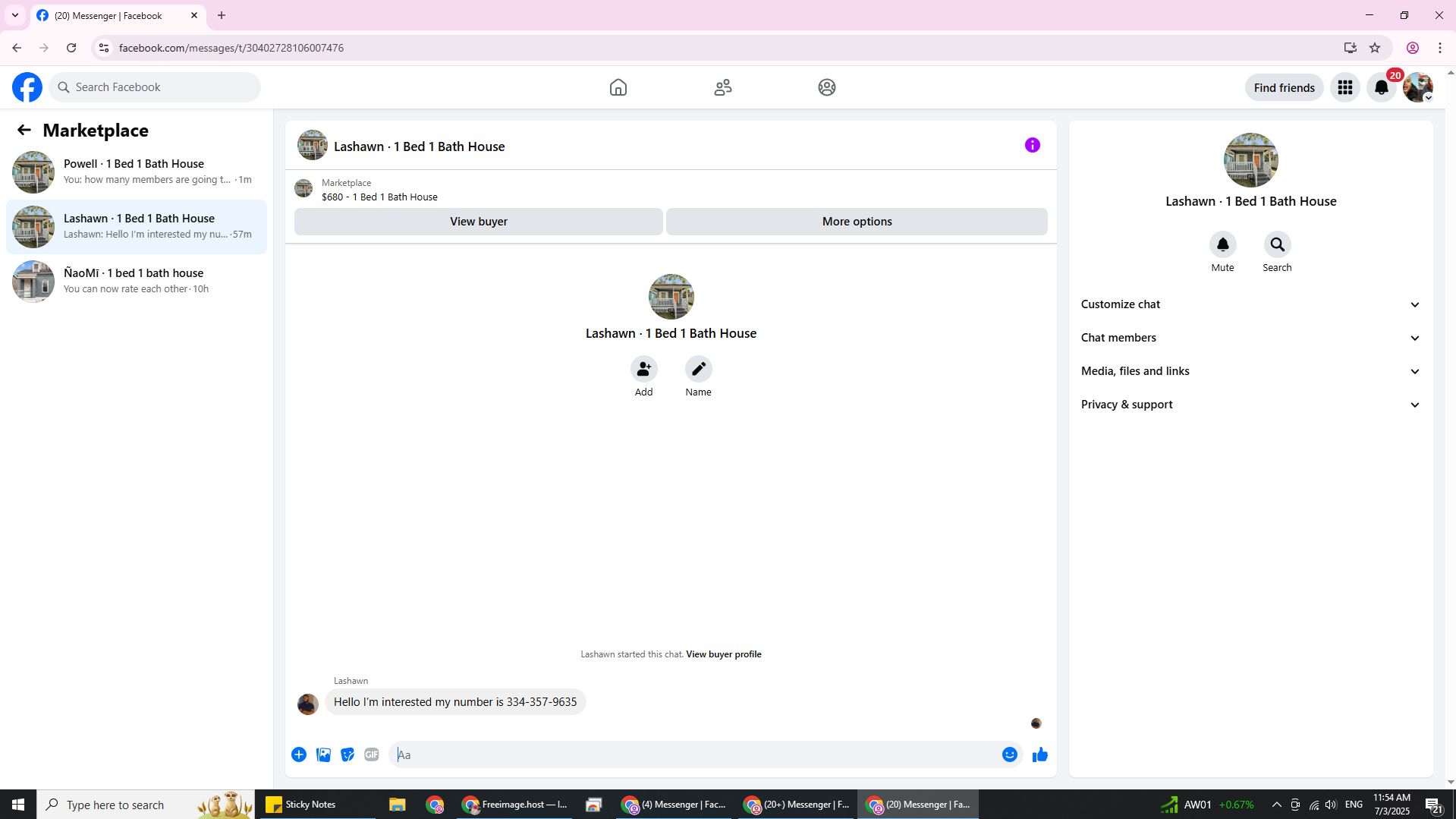The width and height of the screenshot is (1456, 819).
Task: Open the ÑaoMī 1 bed 1 bath house conversation
Action: pyautogui.click(x=137, y=281)
